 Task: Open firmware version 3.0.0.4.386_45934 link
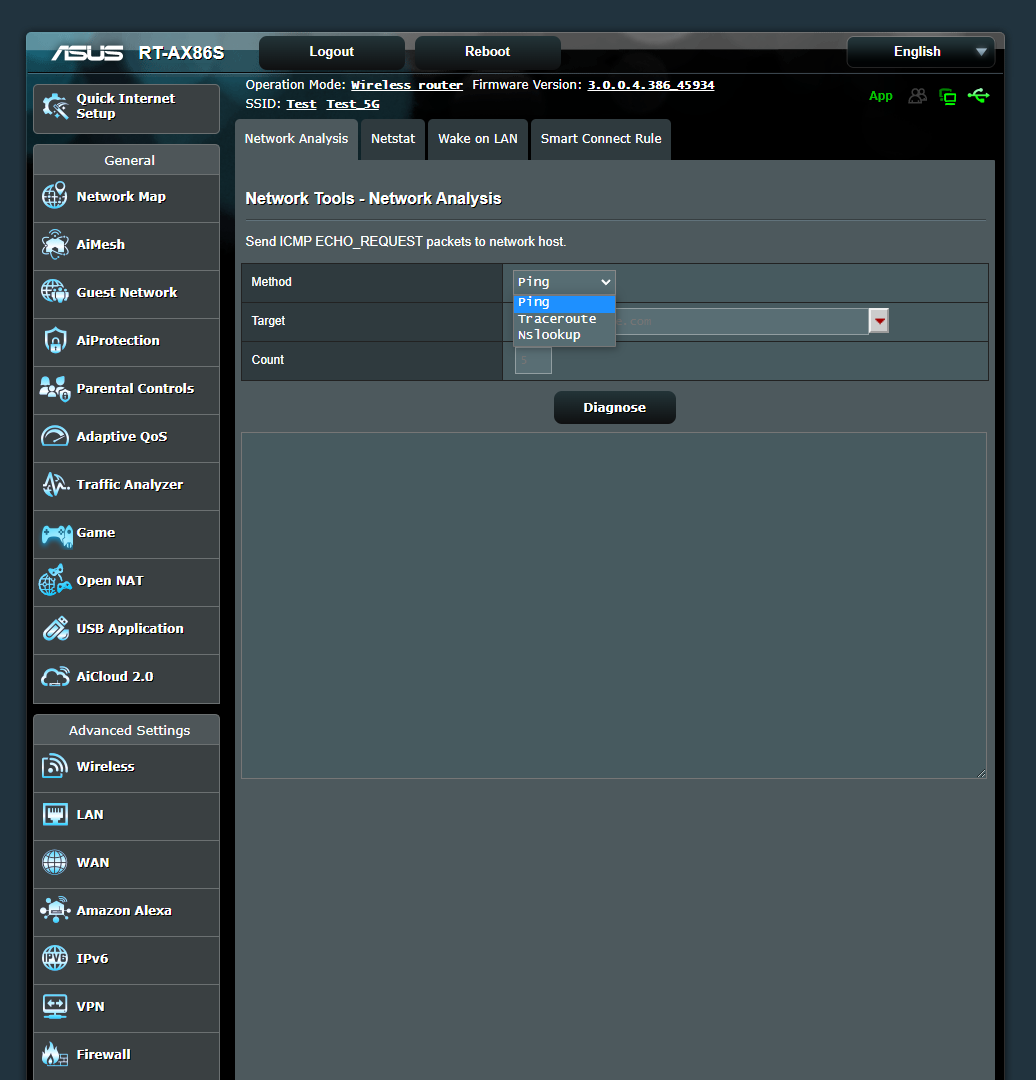(x=651, y=84)
